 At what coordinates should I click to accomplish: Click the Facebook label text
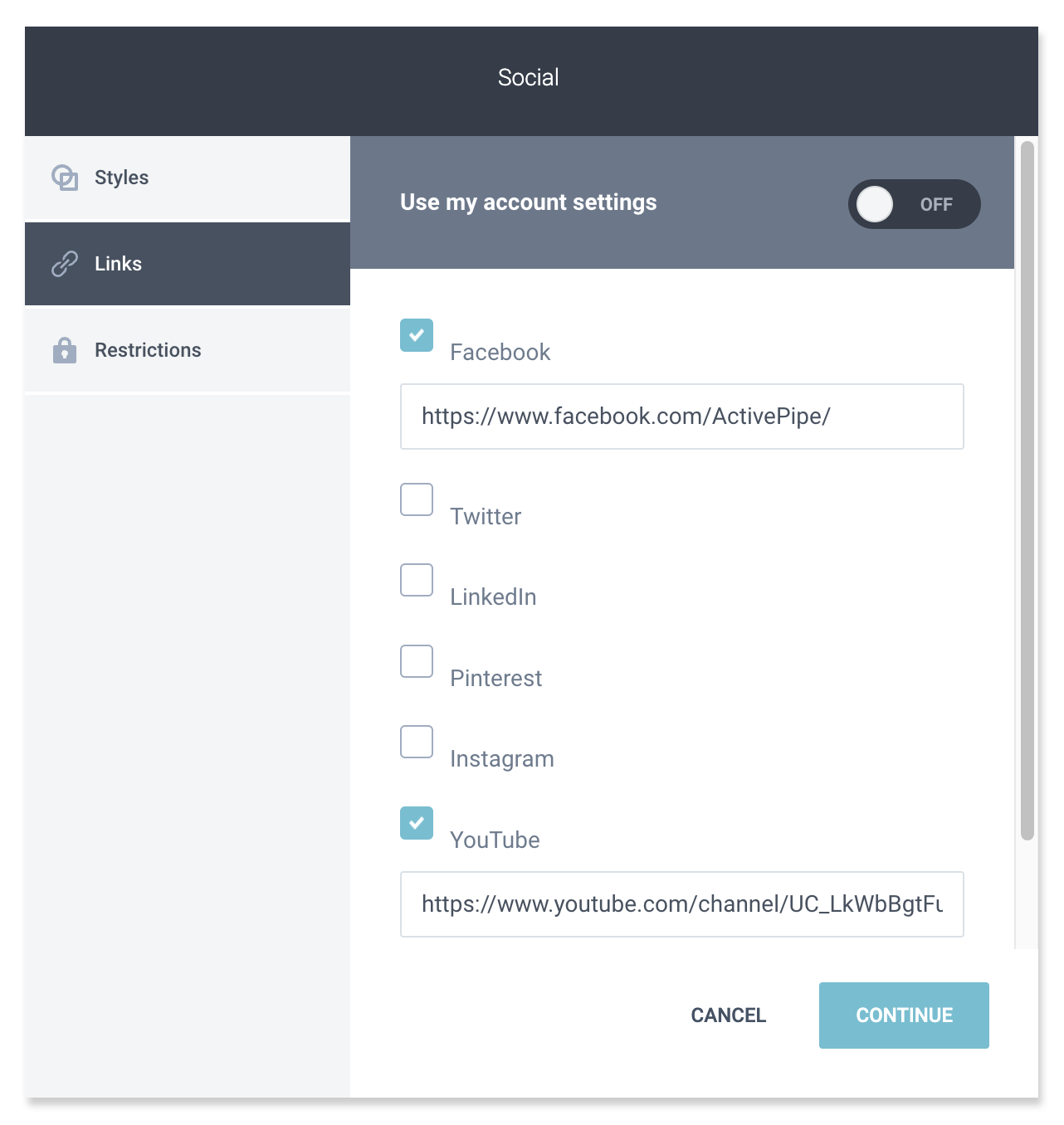[x=500, y=353]
